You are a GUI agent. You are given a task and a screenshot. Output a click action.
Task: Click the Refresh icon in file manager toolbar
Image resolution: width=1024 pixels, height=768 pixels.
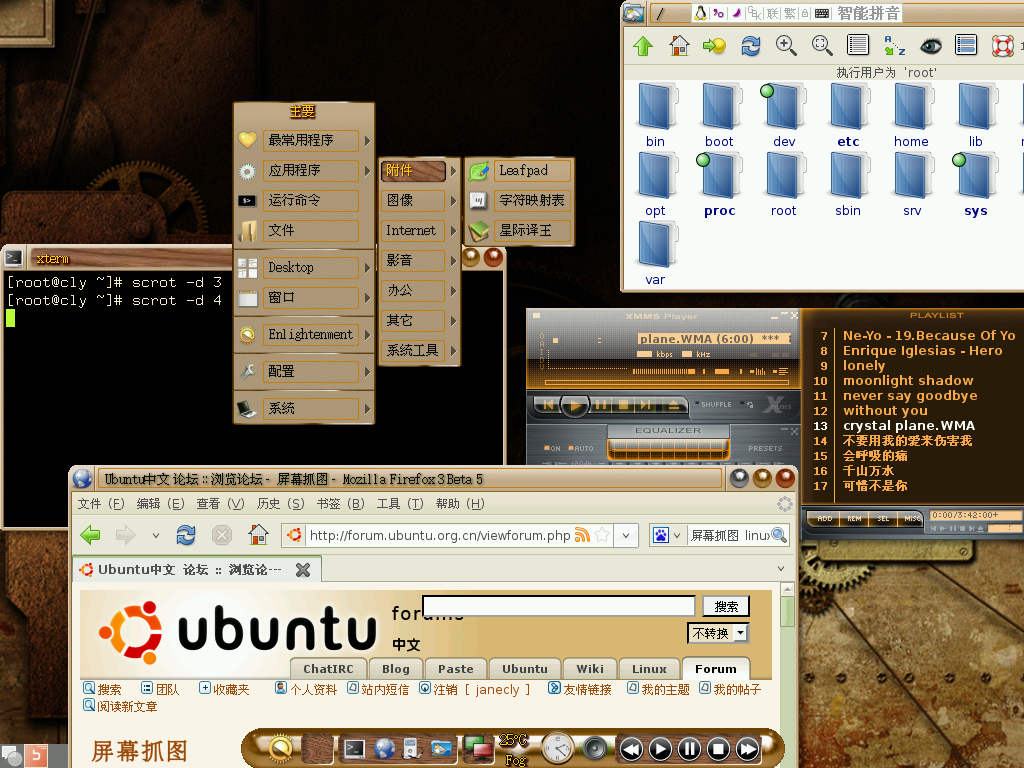tap(750, 46)
